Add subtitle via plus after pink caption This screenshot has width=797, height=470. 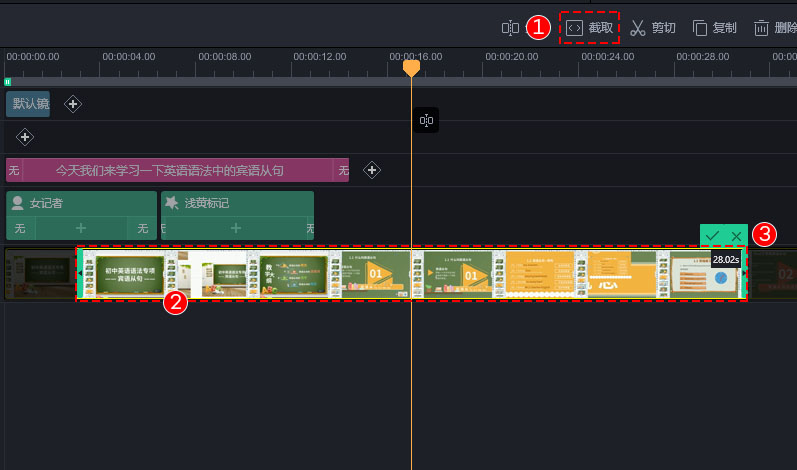(372, 170)
